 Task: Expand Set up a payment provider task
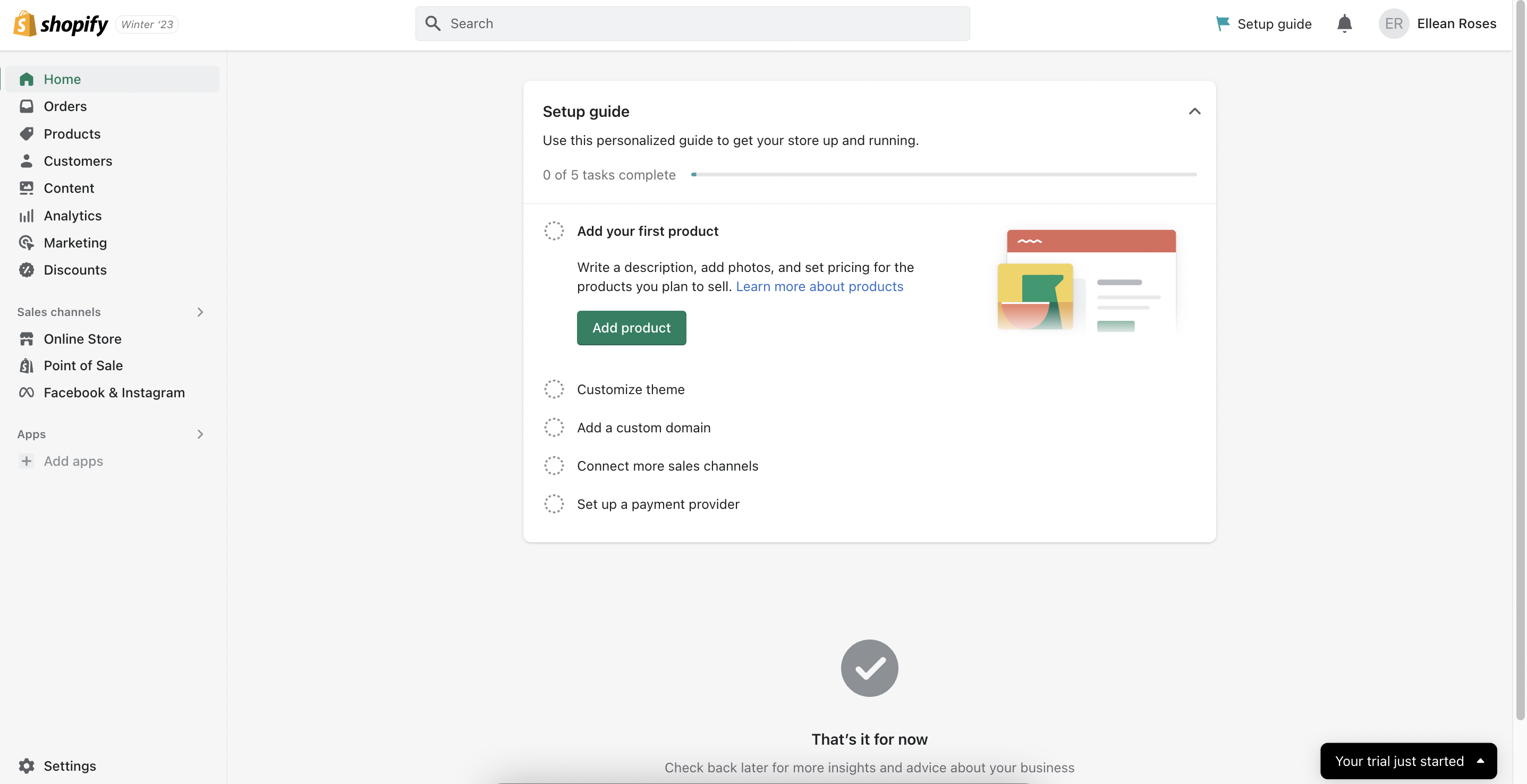(658, 504)
